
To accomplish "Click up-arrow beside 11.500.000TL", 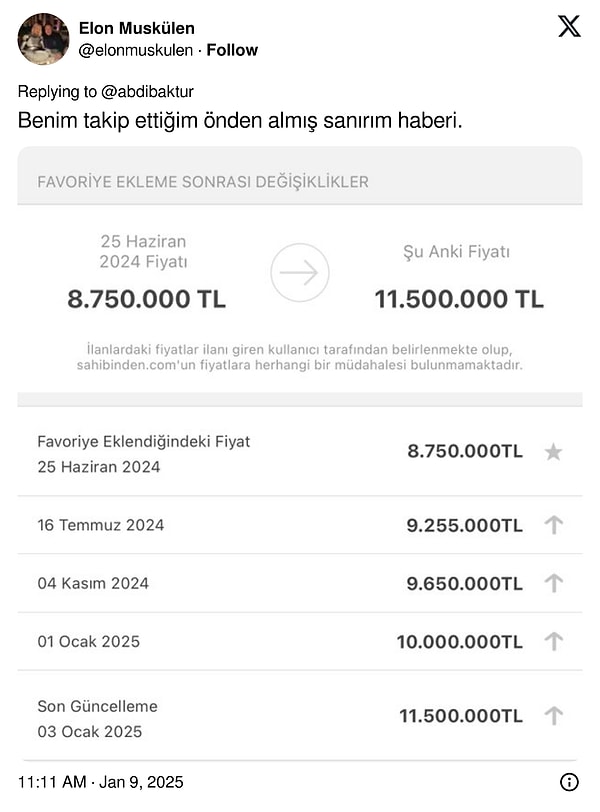I will point(553,716).
